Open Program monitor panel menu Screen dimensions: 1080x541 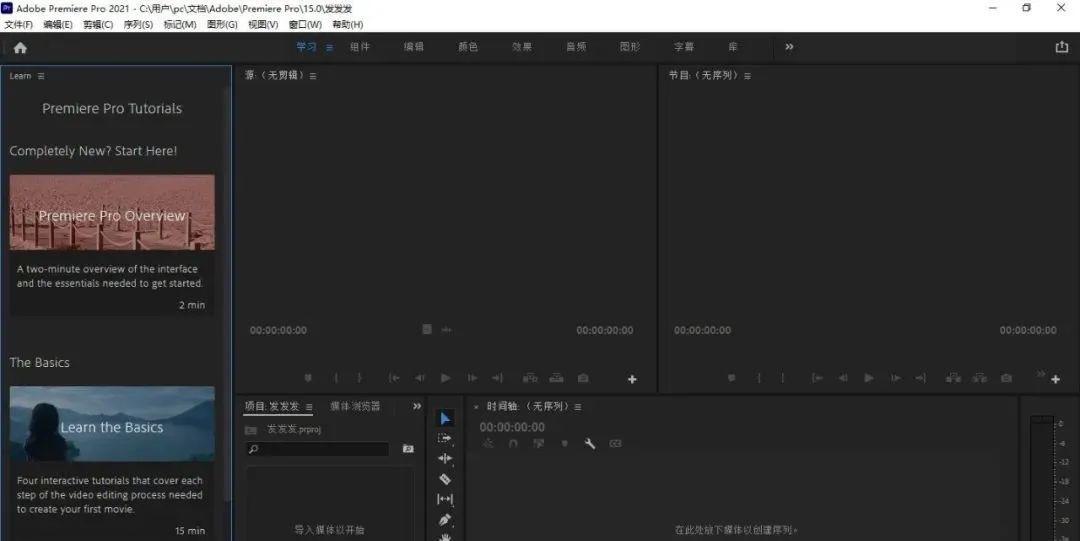coord(747,76)
